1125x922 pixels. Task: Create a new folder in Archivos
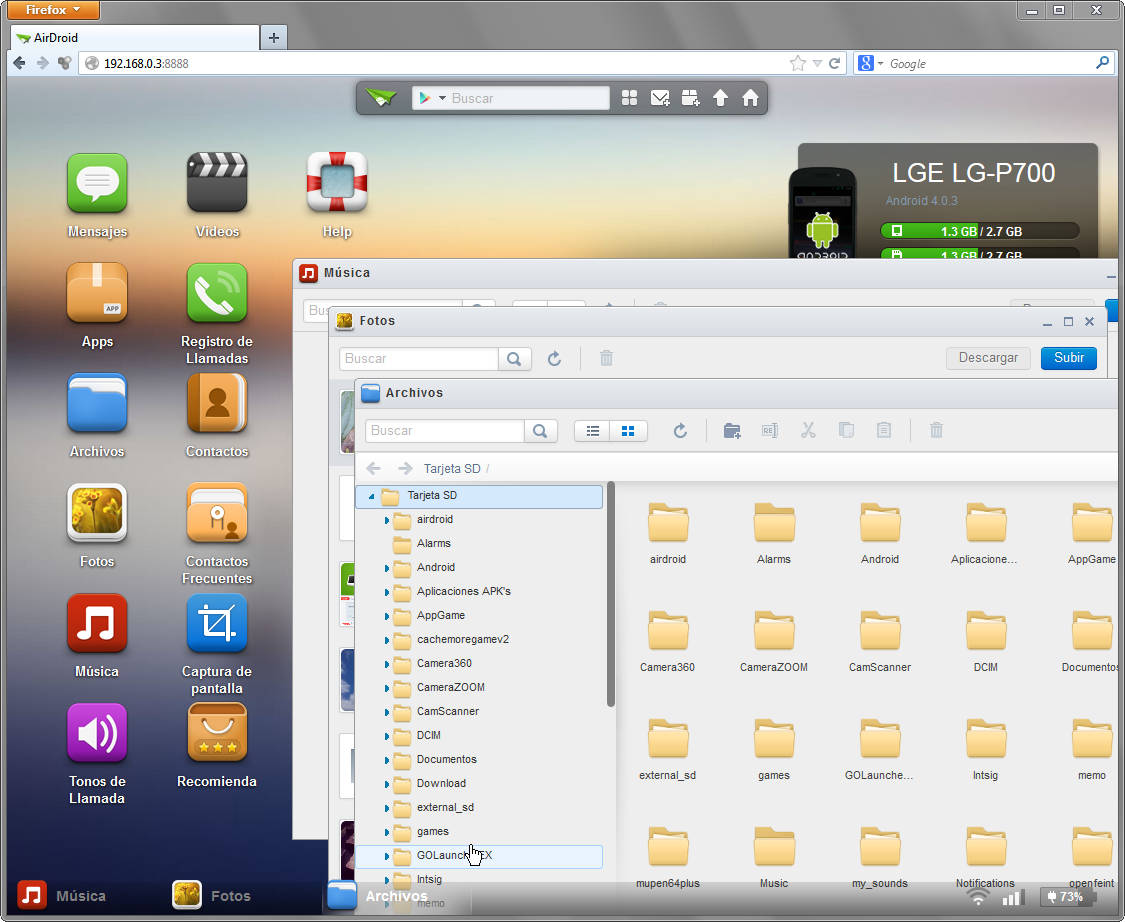pos(732,431)
